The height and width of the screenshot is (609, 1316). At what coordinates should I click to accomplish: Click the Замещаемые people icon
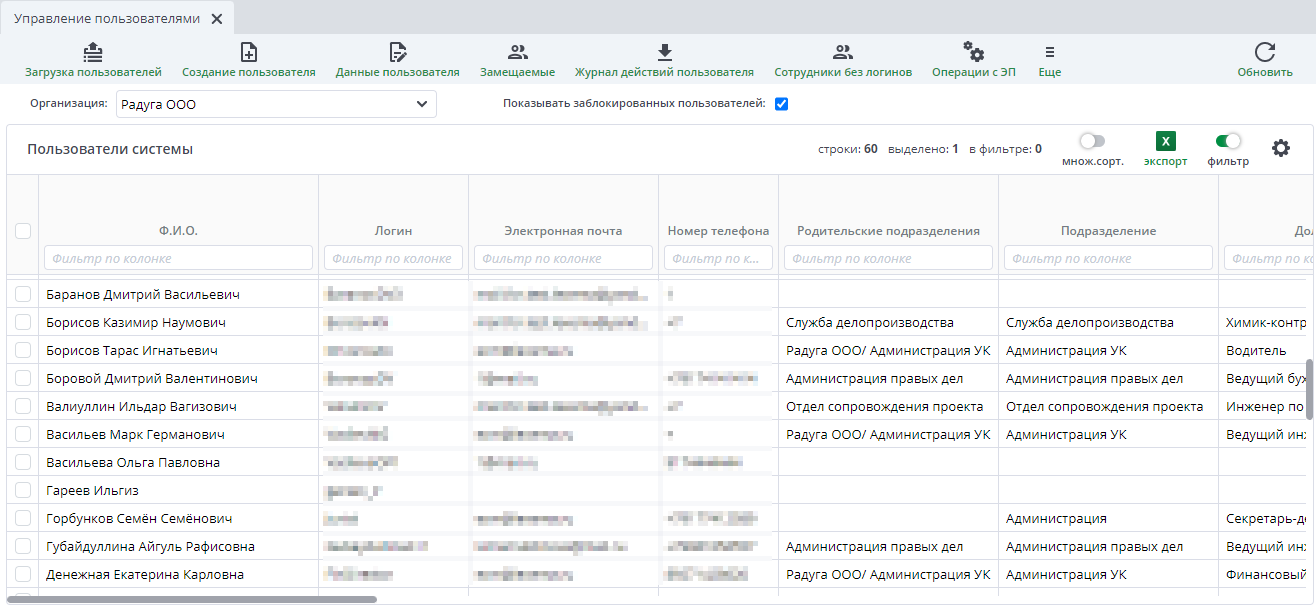point(517,53)
